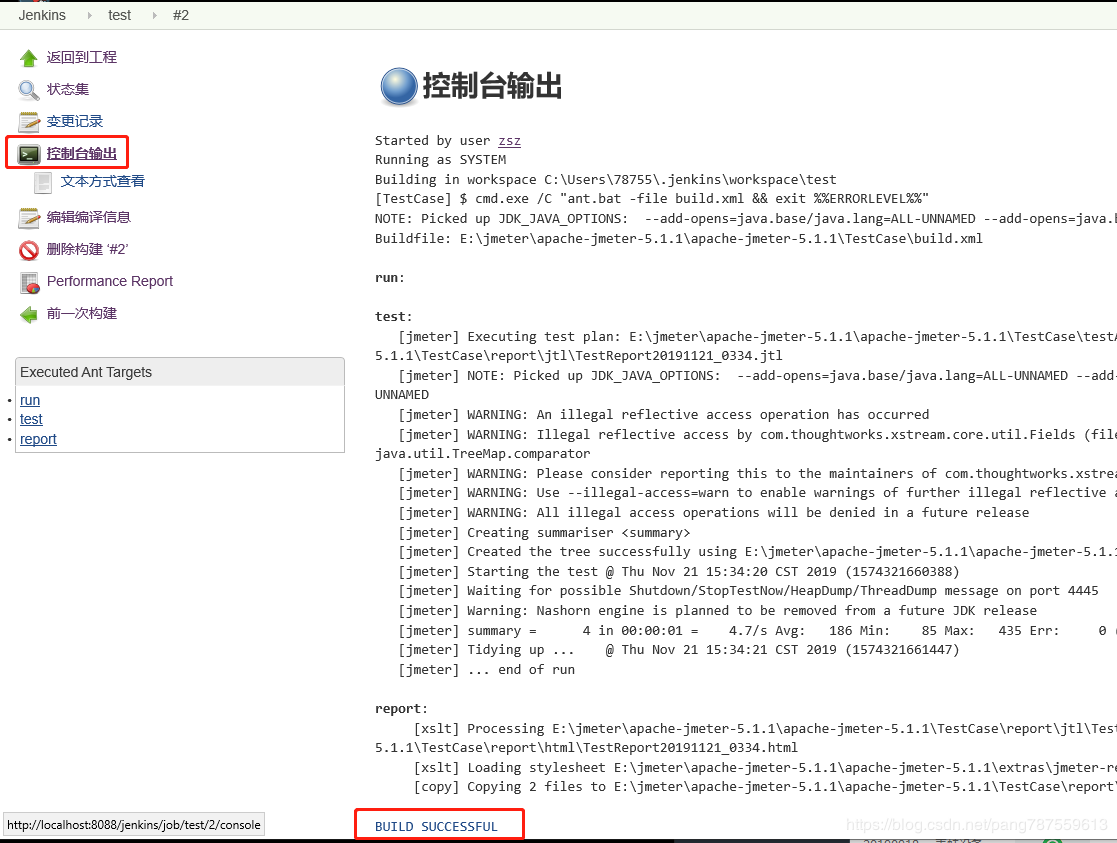The image size is (1117, 843).
Task: Click the red prohibited icon for delete build
Action: click(29, 250)
